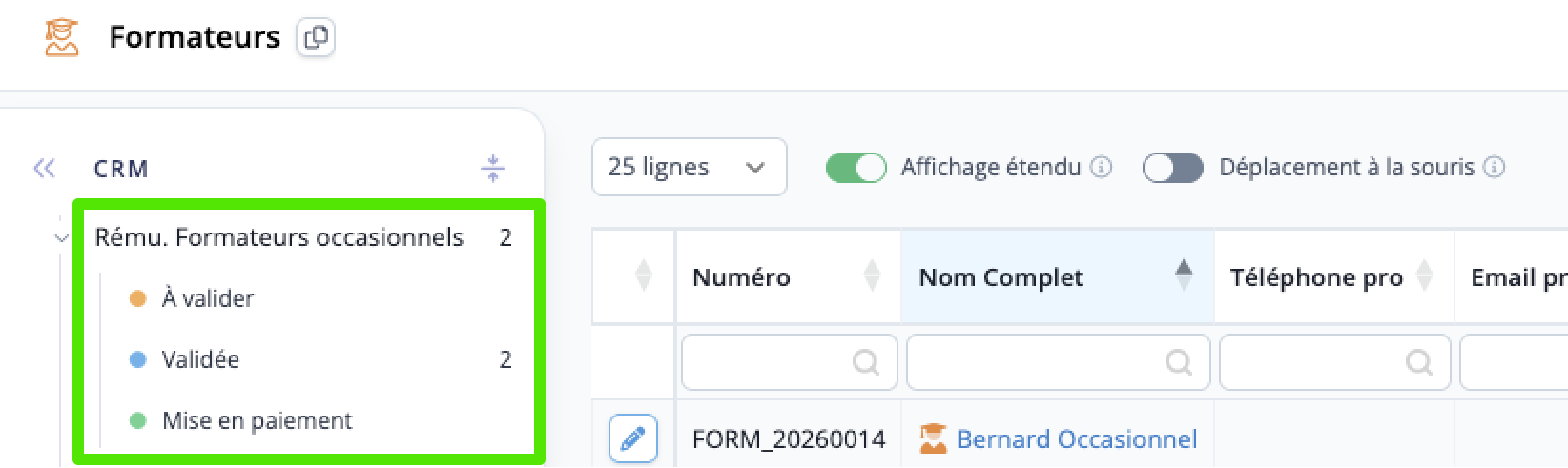Enable Déplacement à la souris toggle

coord(1172,168)
